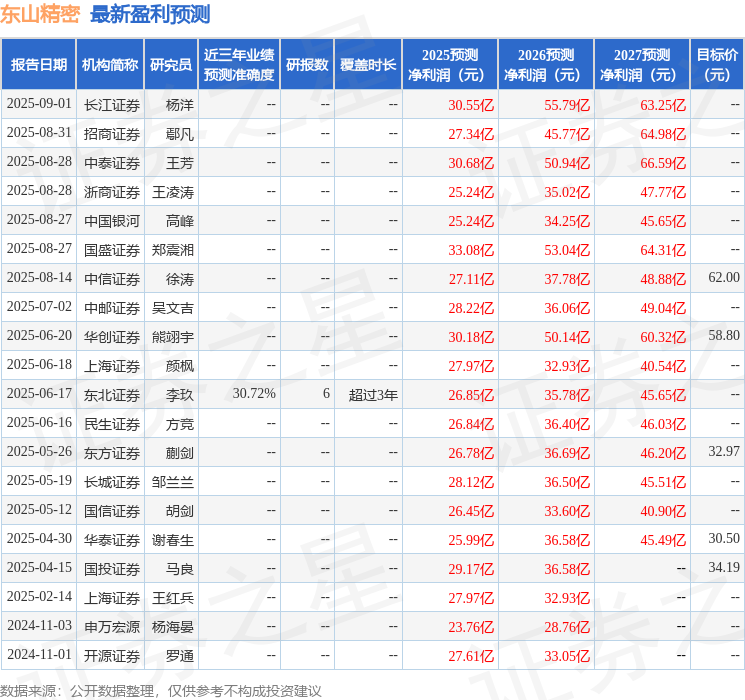Viewport: 745px width, 700px height.
Task: Click 华创证券 institution name
Action: pos(112,337)
